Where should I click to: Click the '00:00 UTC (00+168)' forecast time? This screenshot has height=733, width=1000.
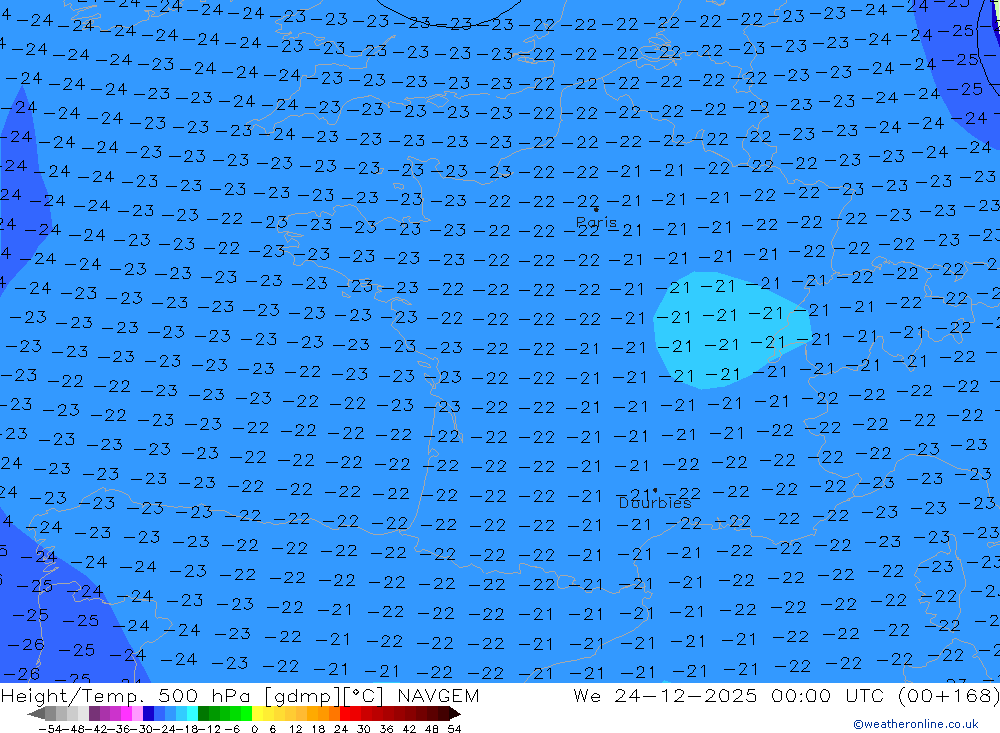coord(885,695)
